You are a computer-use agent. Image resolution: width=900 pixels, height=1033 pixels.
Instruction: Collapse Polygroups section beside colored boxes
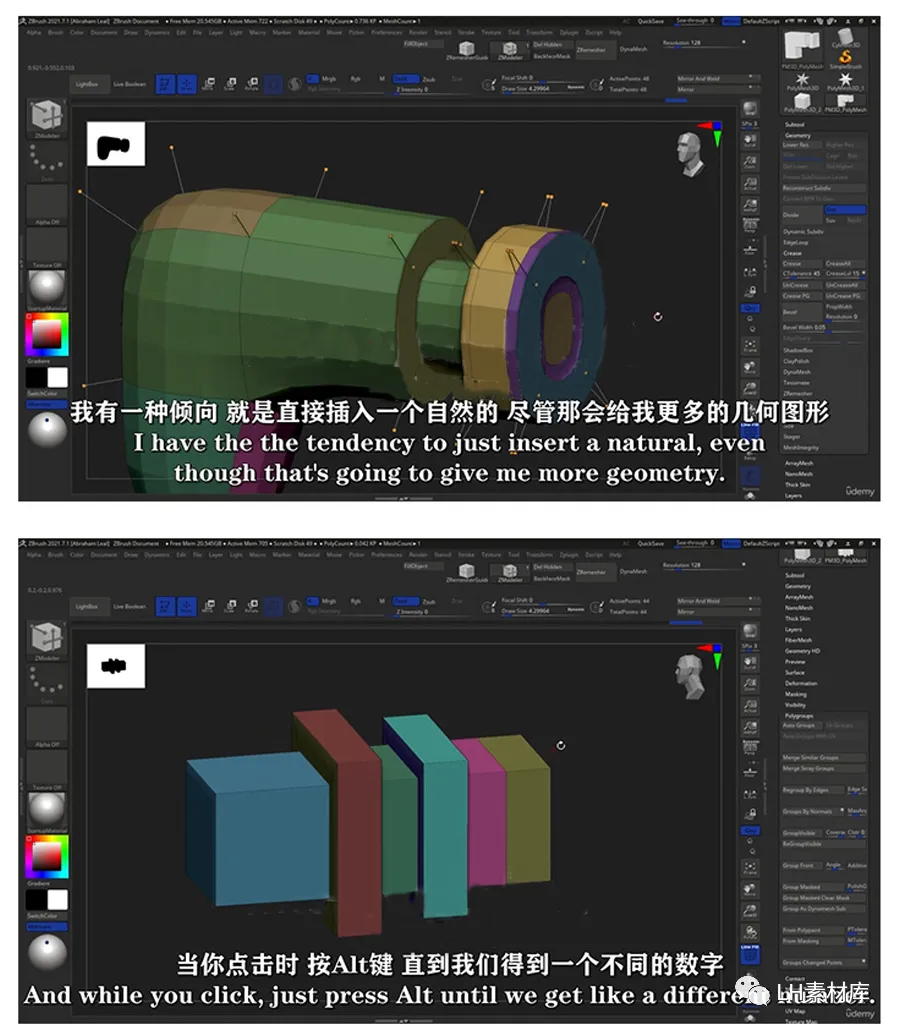(x=799, y=715)
